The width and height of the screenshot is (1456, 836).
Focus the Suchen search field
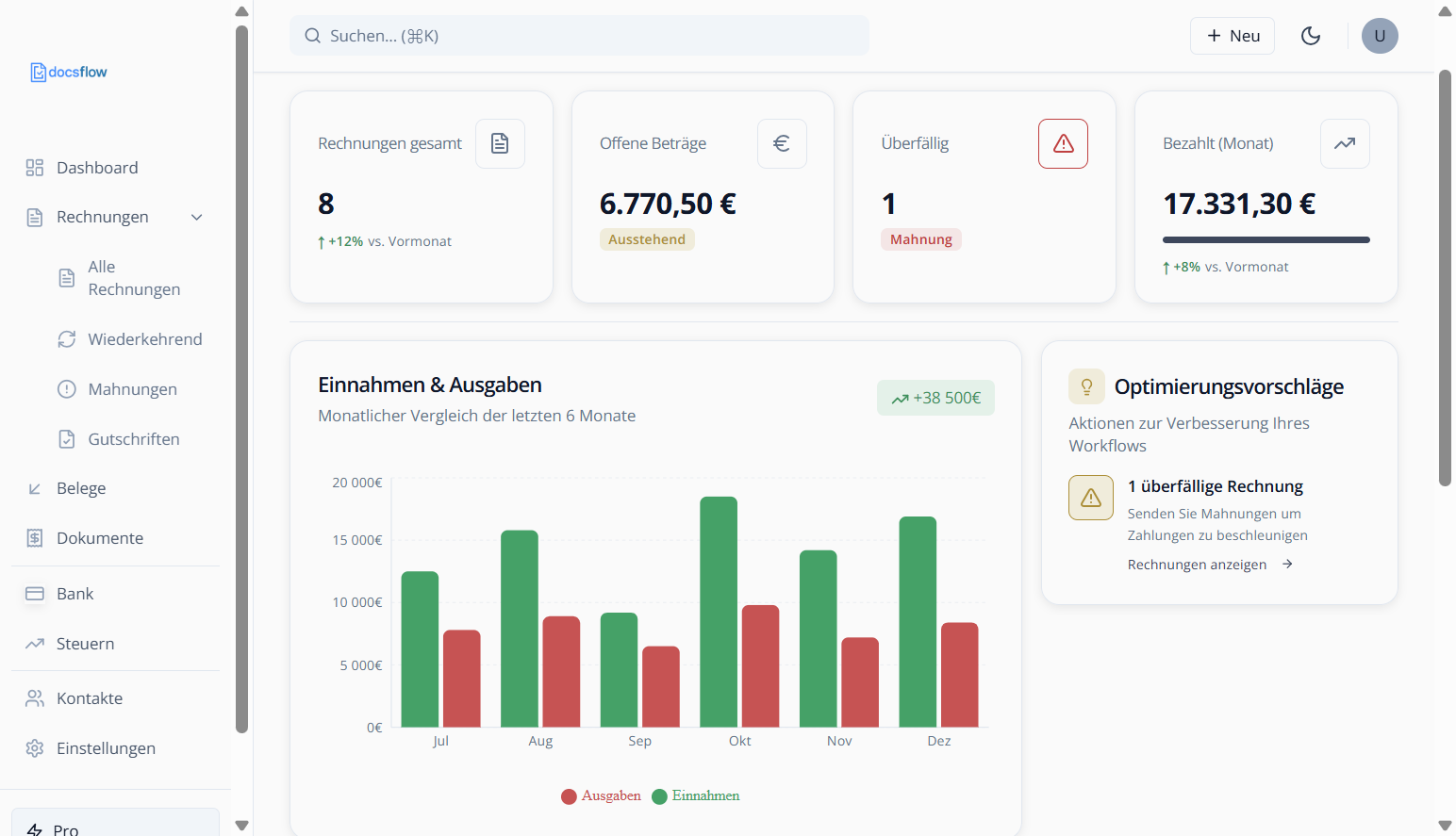pos(579,36)
